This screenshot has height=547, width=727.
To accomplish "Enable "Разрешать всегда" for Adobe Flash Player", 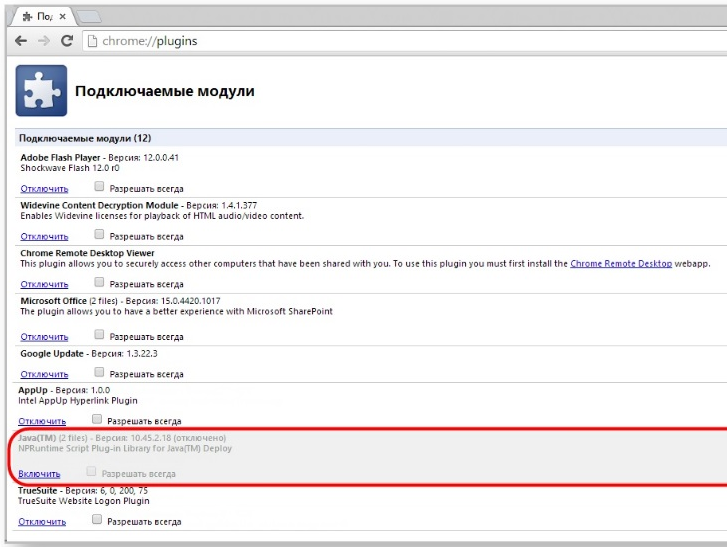I will (99, 187).
